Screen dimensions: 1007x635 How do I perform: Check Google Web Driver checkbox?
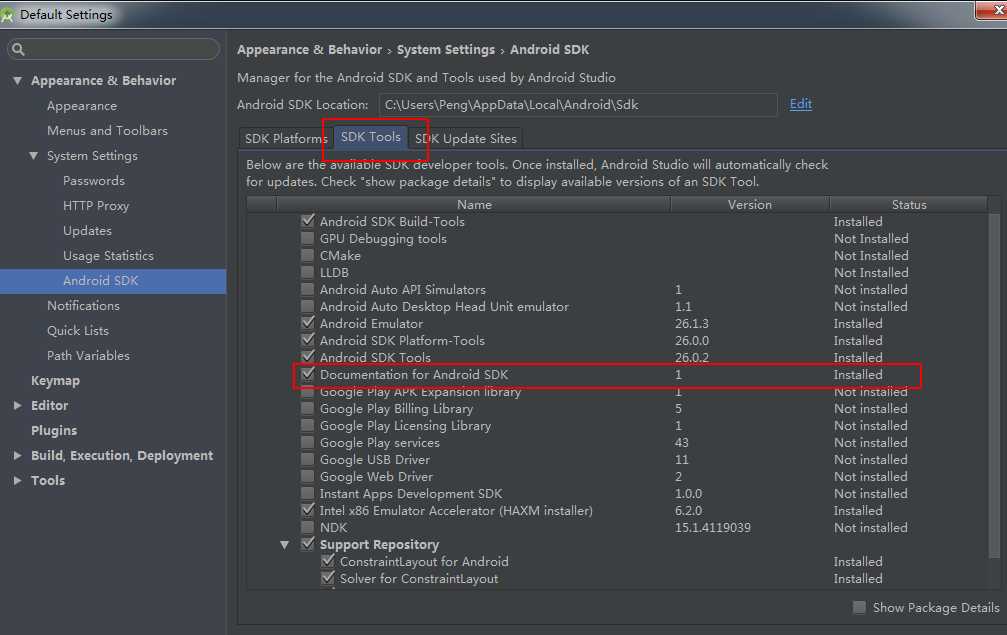point(308,476)
